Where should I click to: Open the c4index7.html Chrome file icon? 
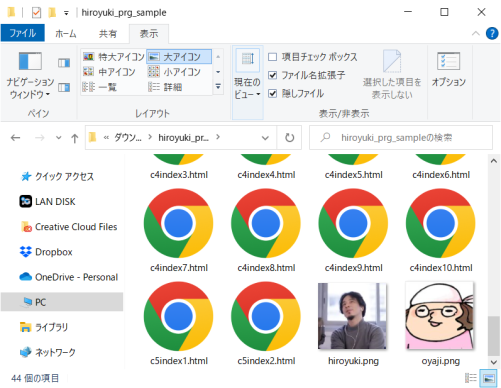point(178,223)
